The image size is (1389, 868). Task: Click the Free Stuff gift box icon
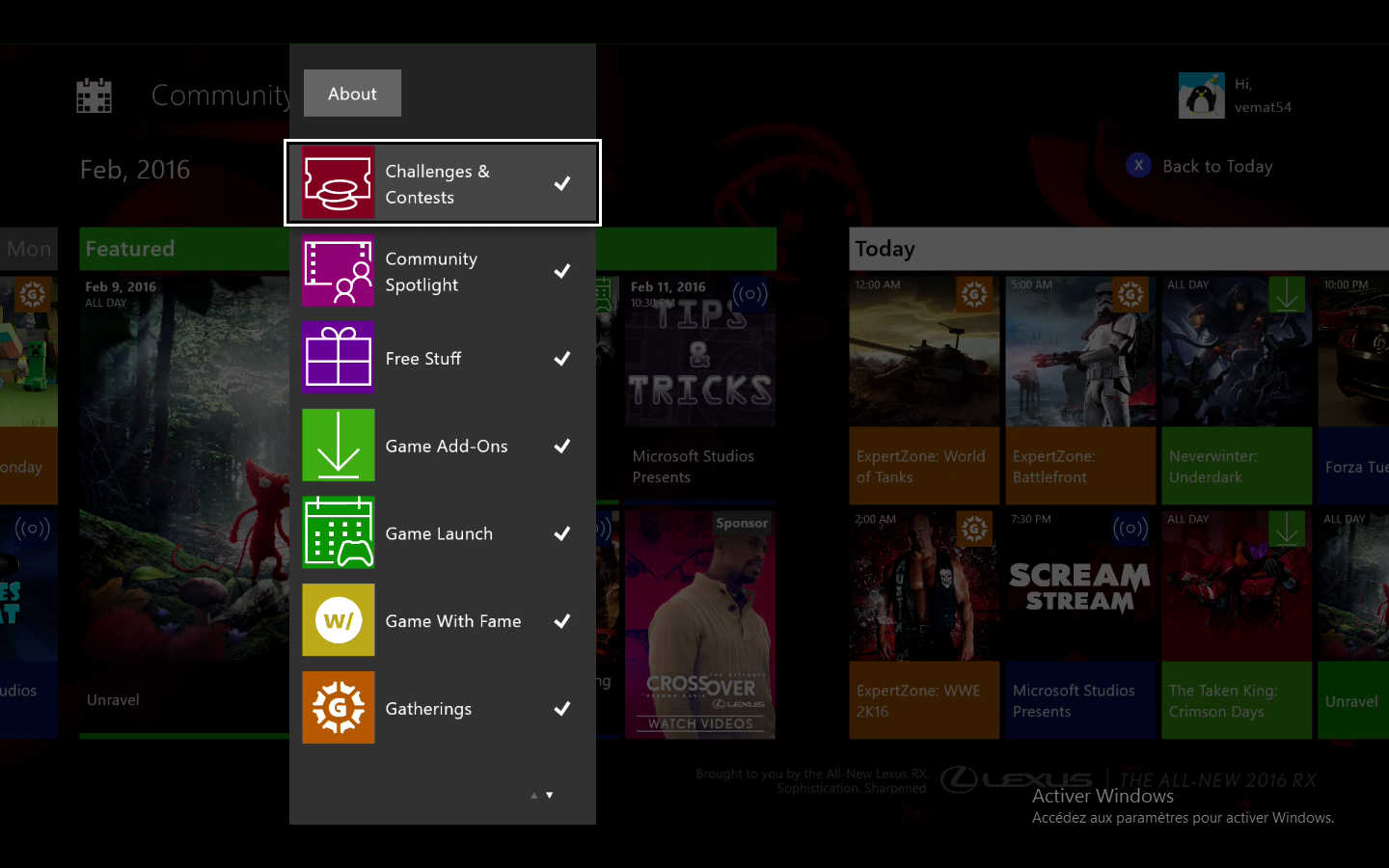click(x=338, y=358)
